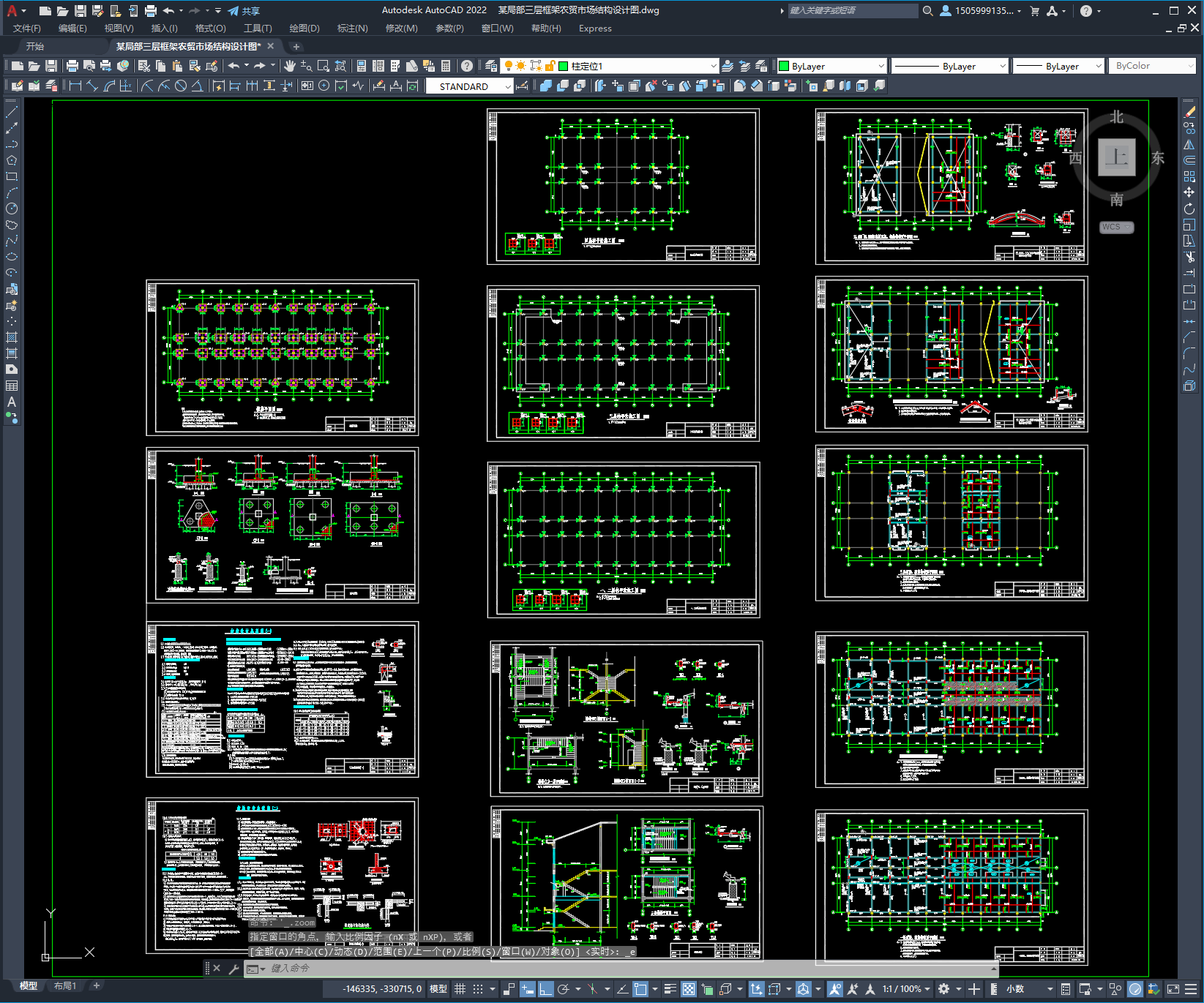Select the Move tool in modify toolbar

[x=1189, y=192]
